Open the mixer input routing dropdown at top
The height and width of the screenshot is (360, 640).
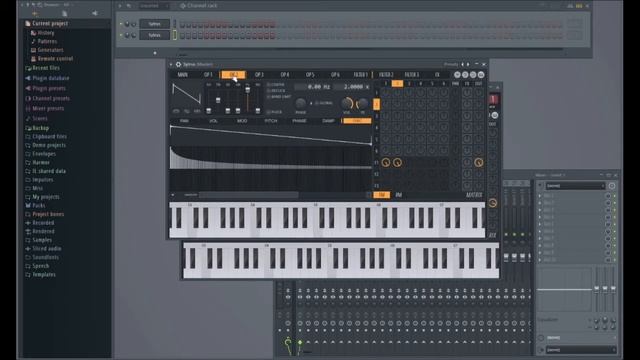[575, 186]
